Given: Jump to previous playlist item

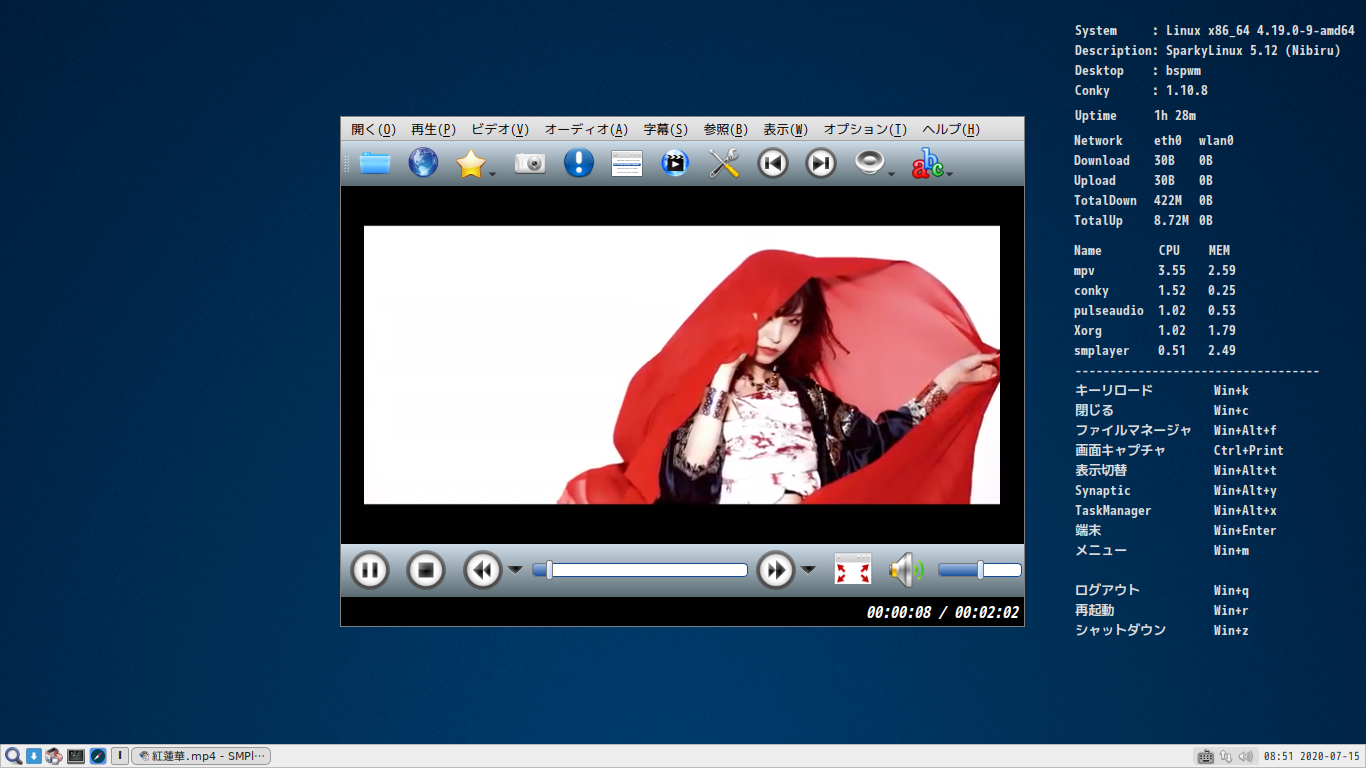Looking at the screenshot, I should click(772, 163).
